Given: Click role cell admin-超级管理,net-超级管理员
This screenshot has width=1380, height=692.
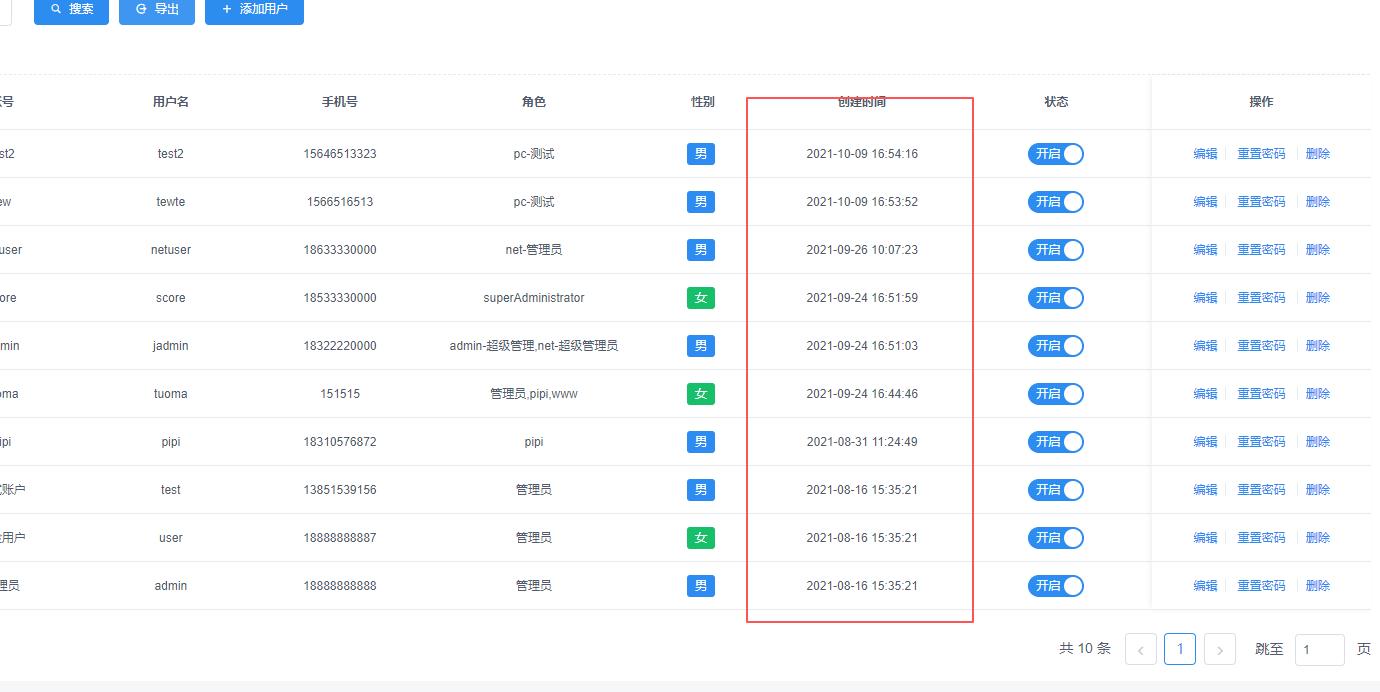Looking at the screenshot, I should (534, 346).
